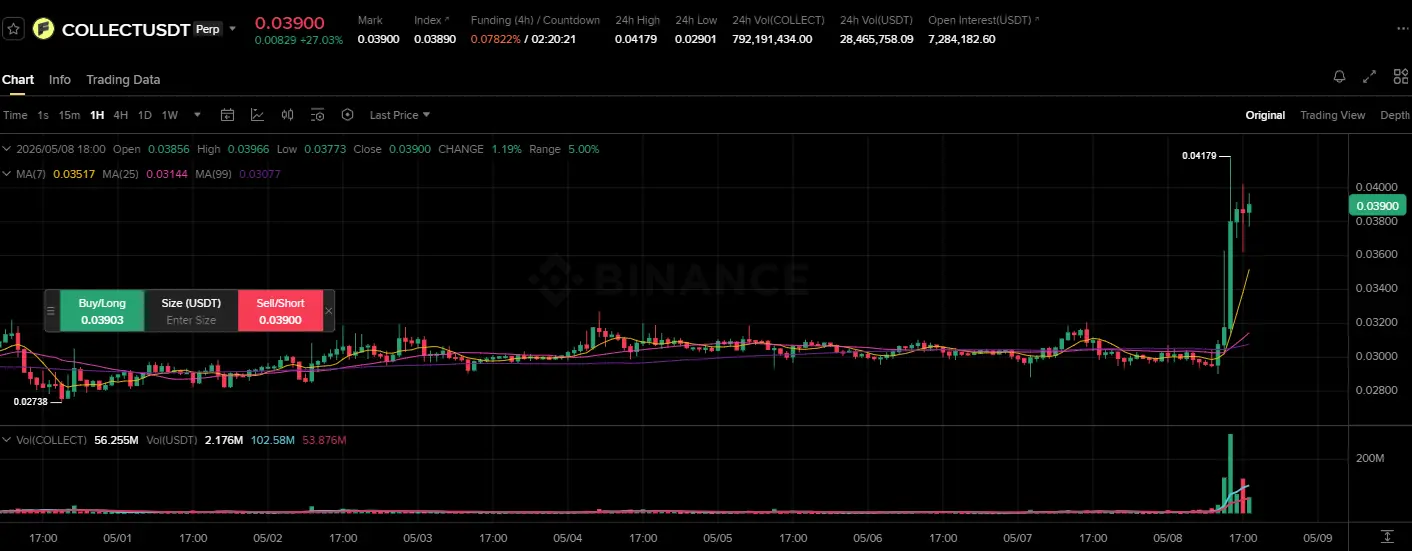Click the Buy/Long 0.03903 button

(x=102, y=310)
